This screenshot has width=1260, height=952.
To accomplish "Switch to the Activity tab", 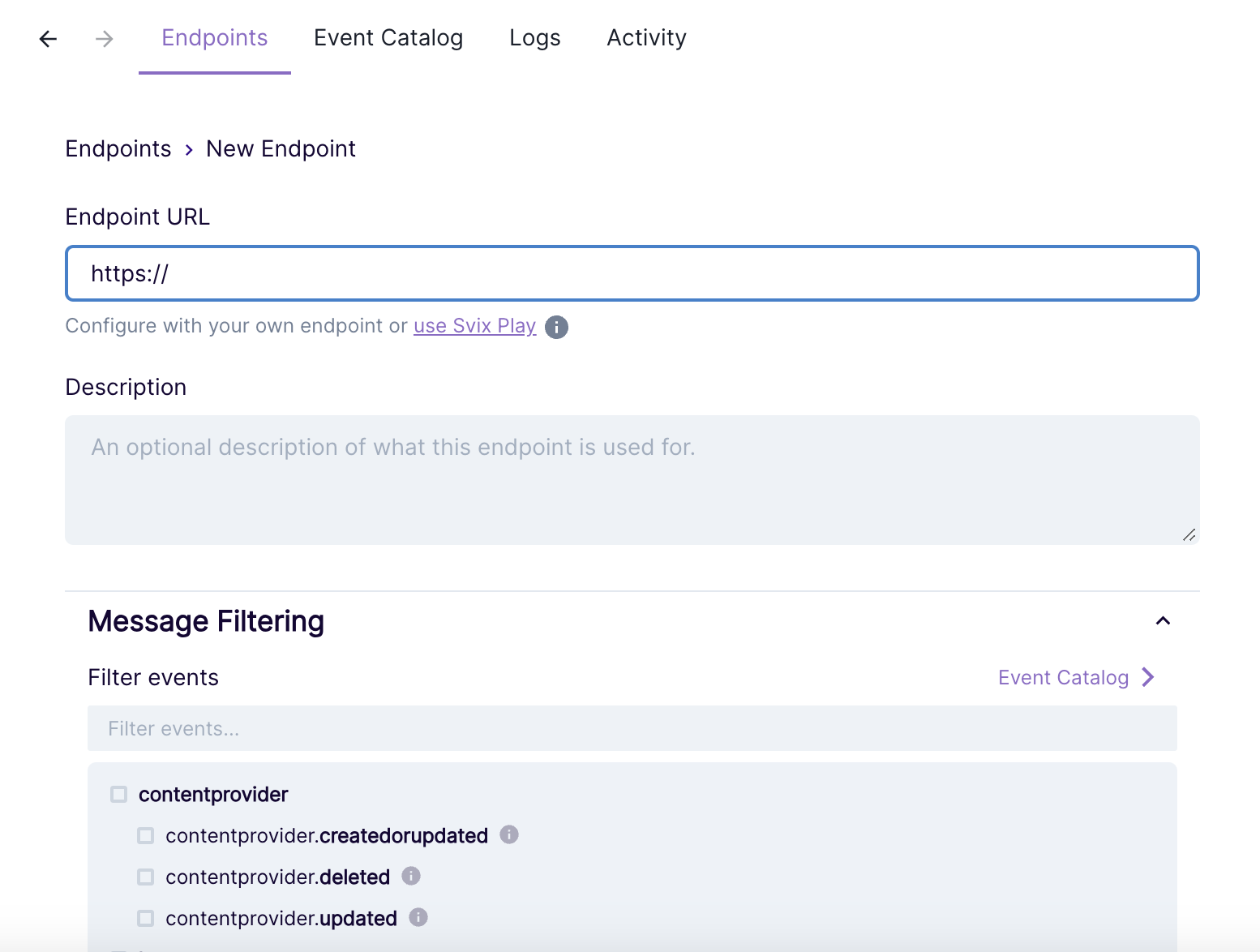I will click(x=647, y=38).
